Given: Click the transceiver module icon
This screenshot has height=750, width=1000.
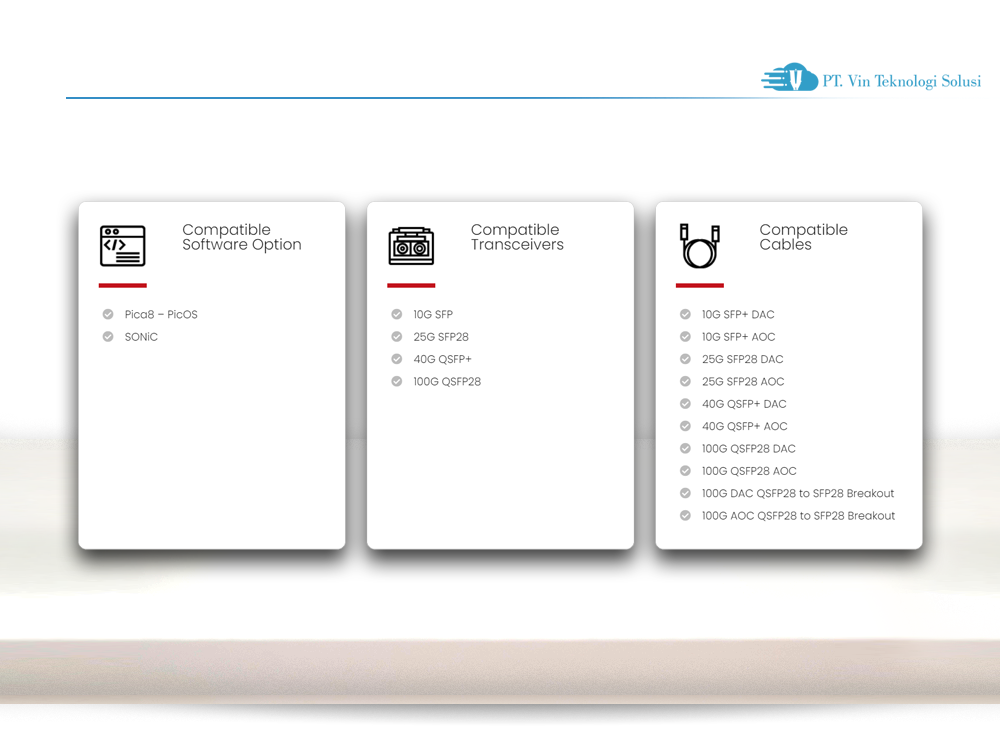Looking at the screenshot, I should pos(411,246).
